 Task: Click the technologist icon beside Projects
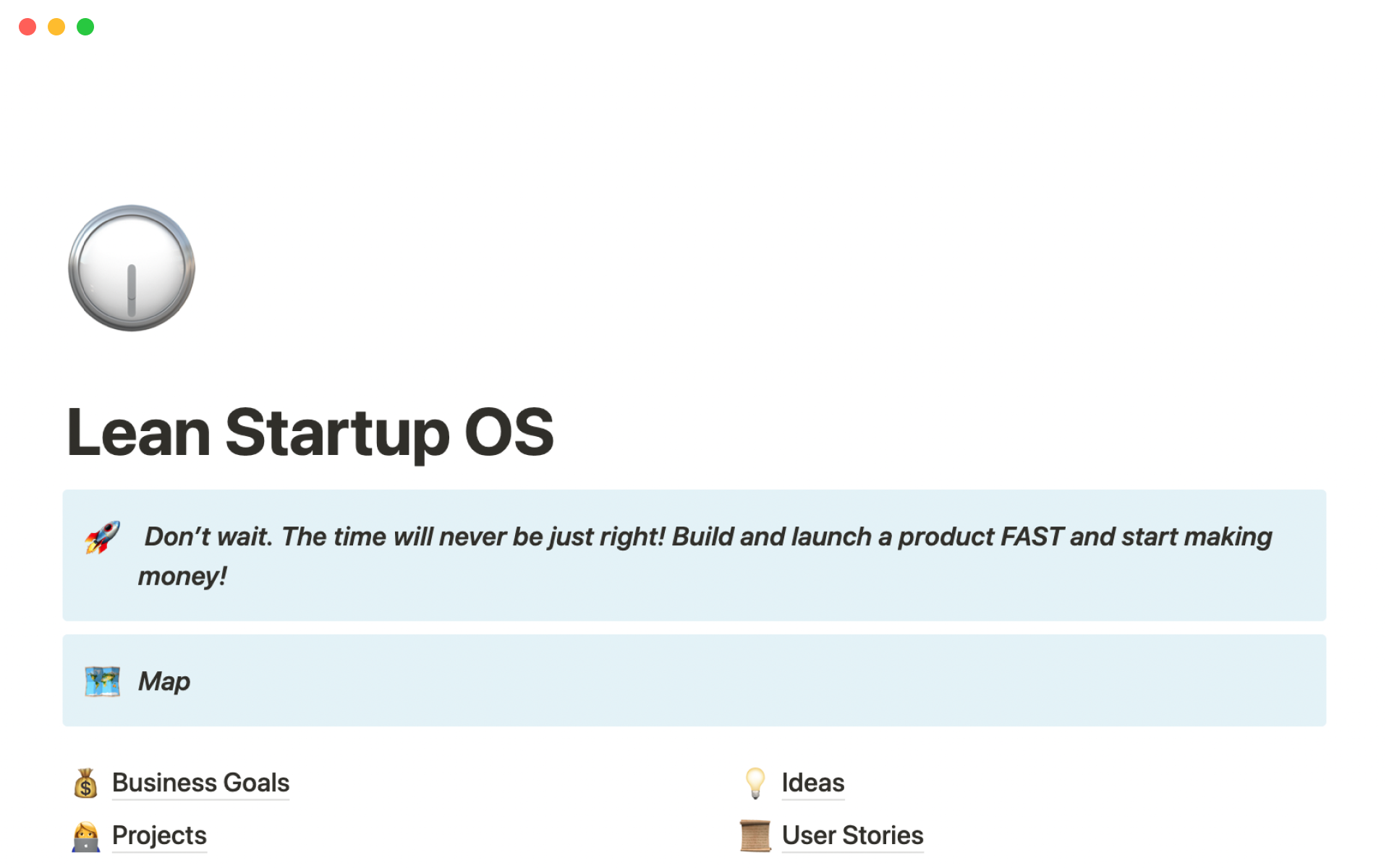pos(85,836)
